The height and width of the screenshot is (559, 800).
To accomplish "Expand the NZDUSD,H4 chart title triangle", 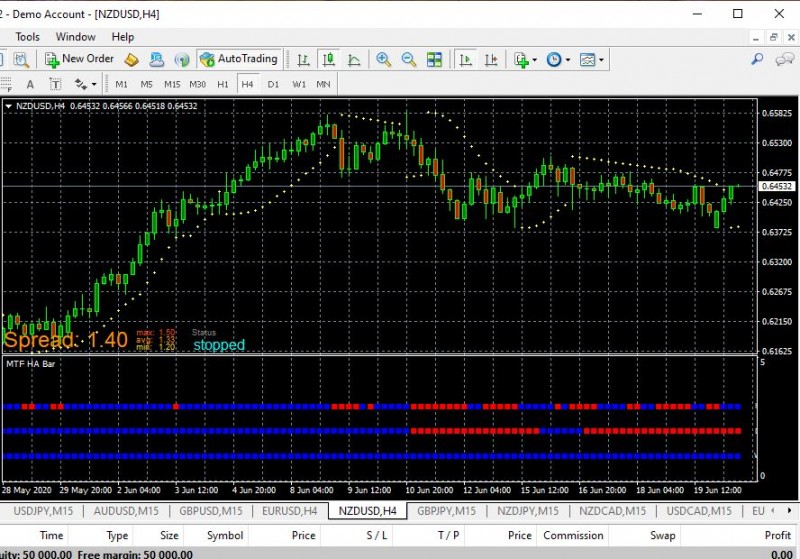I will 9,106.
